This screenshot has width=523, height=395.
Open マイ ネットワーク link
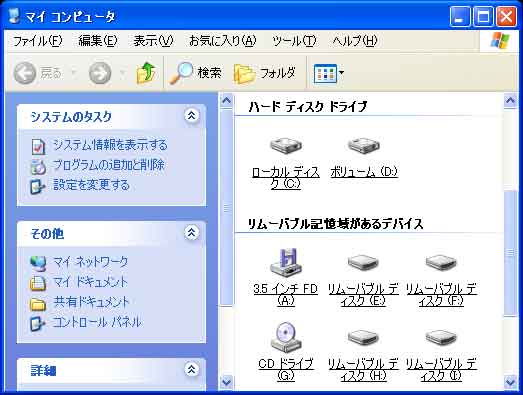point(91,262)
